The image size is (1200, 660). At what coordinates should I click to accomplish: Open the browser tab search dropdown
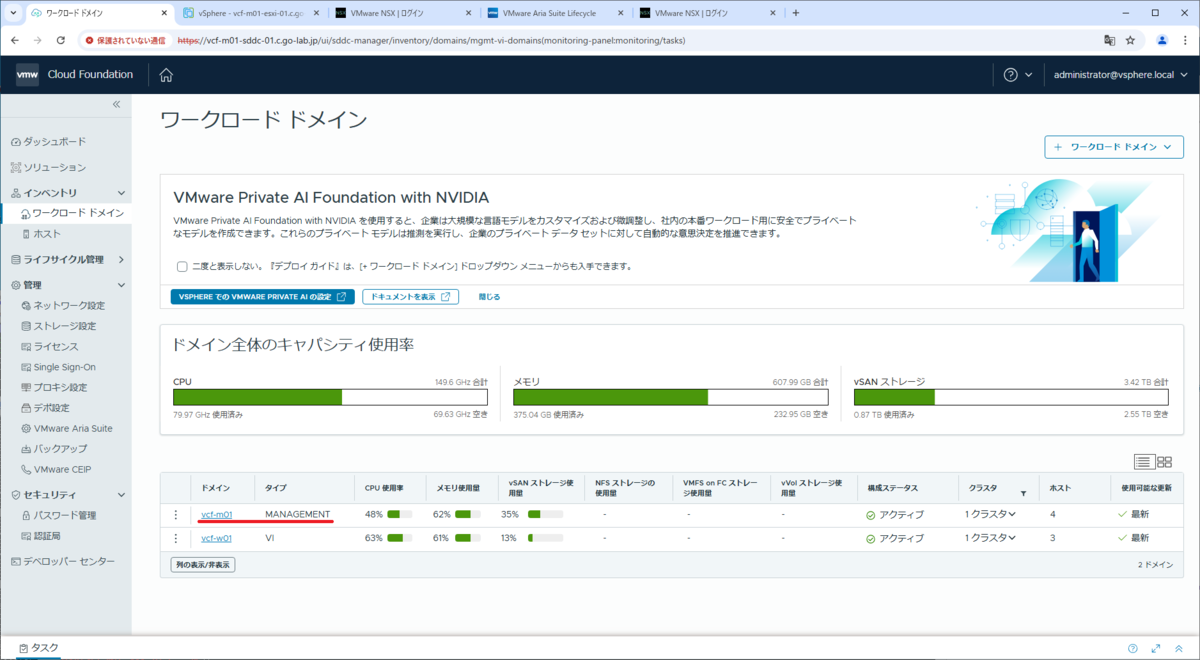coord(11,13)
